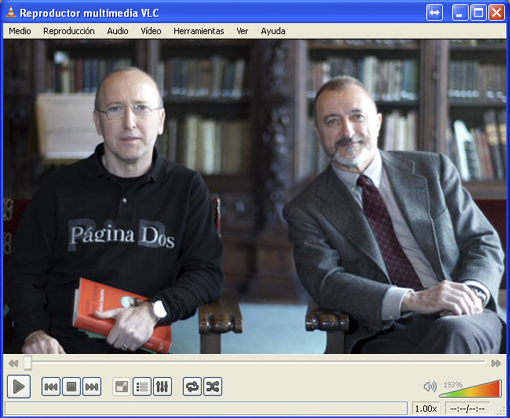Viewport: 510px width, 418px height.
Task: Click the 1.00x playback speed label
Action: pos(426,408)
